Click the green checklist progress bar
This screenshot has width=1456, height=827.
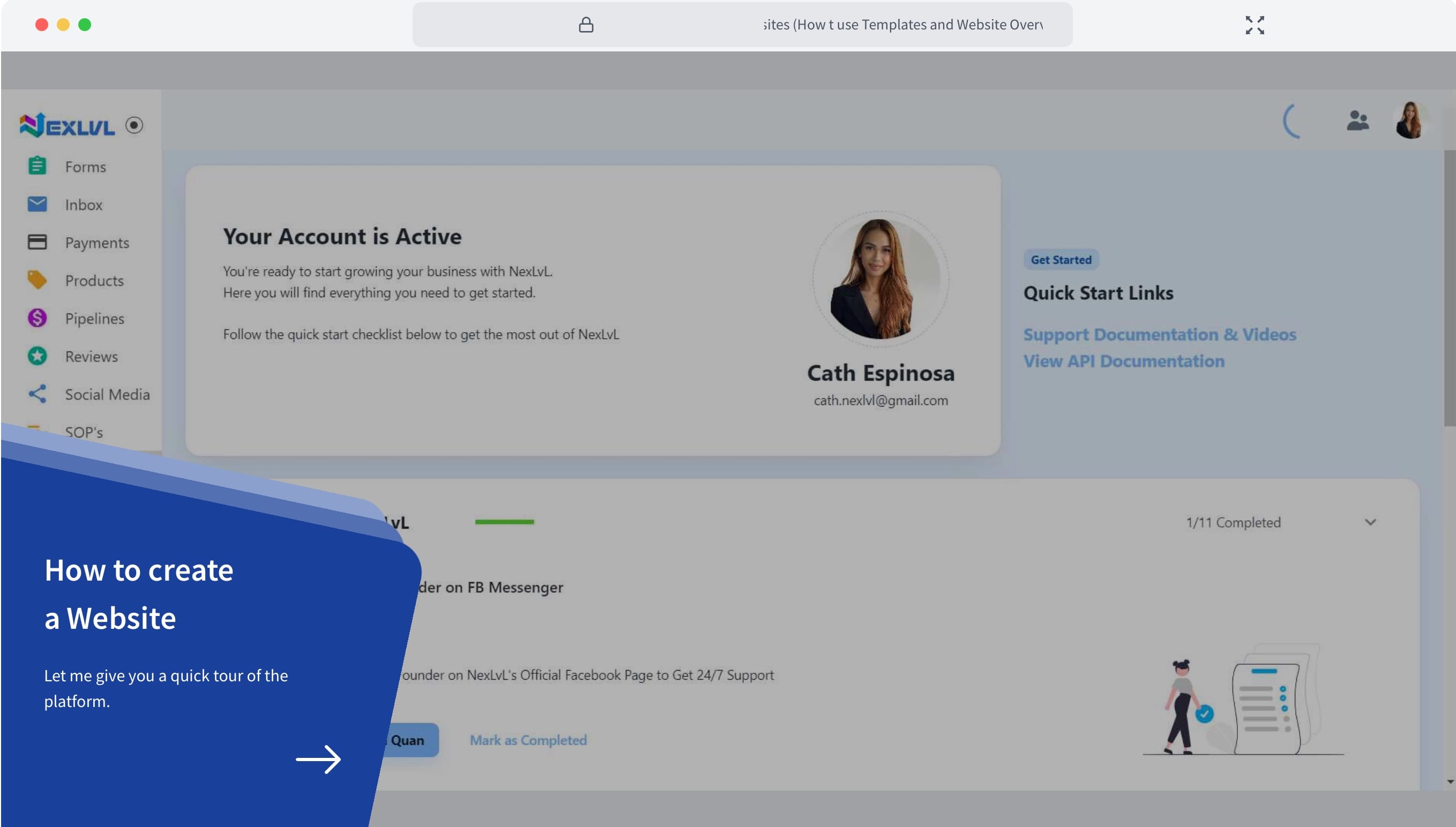point(504,522)
